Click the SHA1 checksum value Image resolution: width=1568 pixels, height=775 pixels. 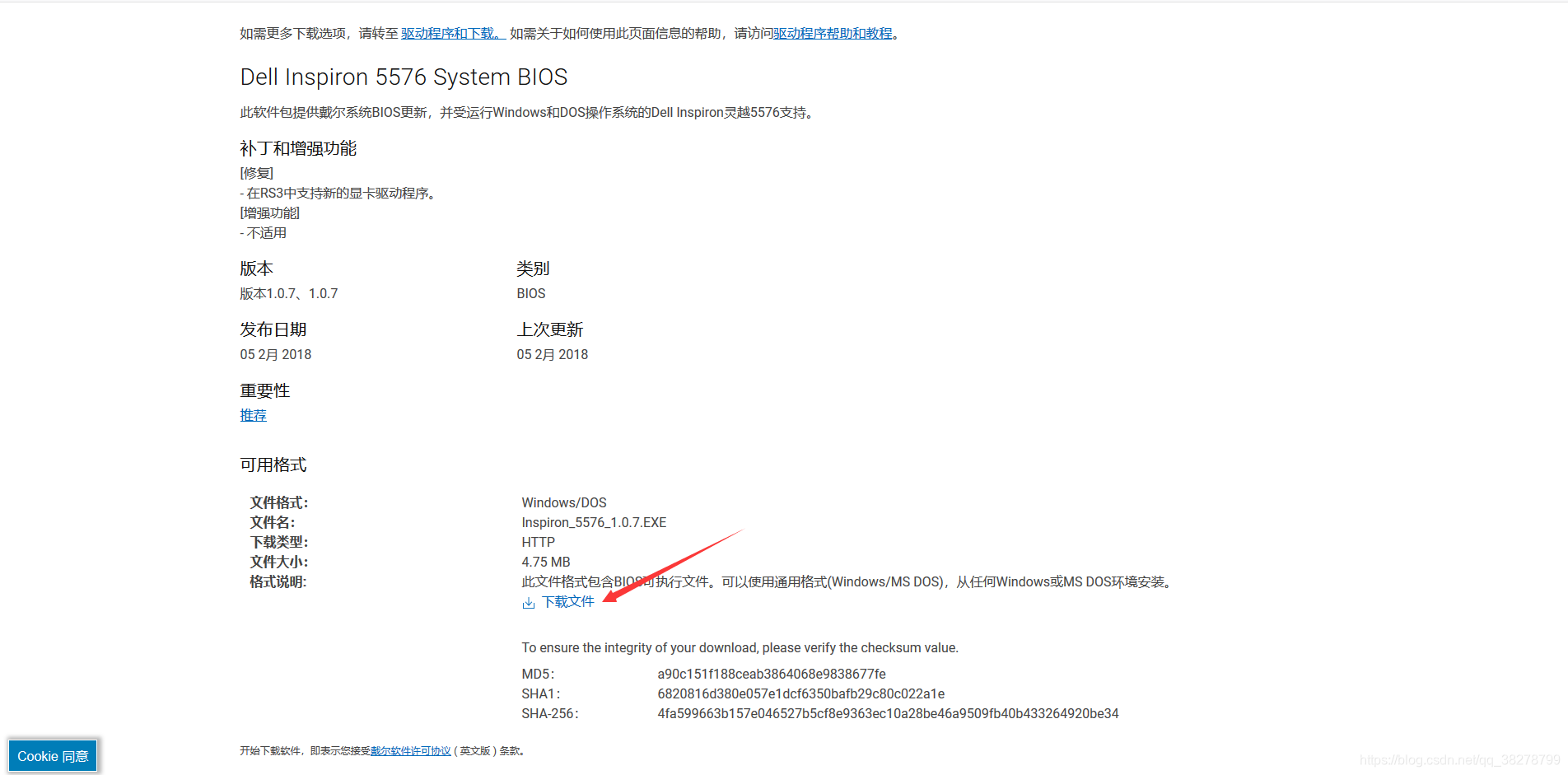pyautogui.click(x=800, y=694)
